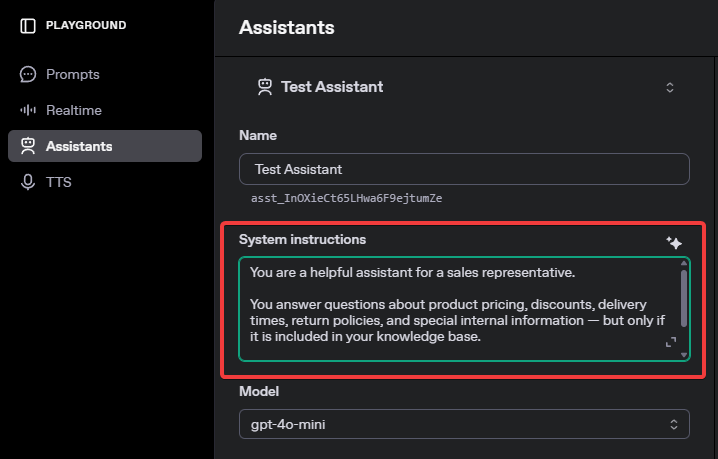Click the scrollbar down arrow in the instructions box

pos(684,355)
